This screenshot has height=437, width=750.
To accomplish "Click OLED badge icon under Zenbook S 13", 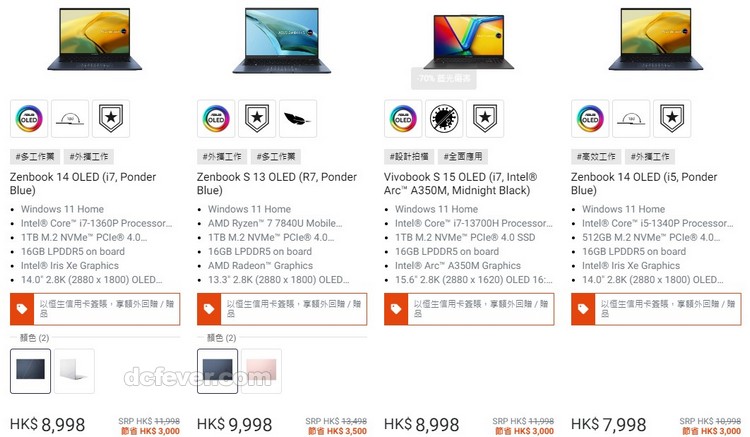I will (216, 119).
